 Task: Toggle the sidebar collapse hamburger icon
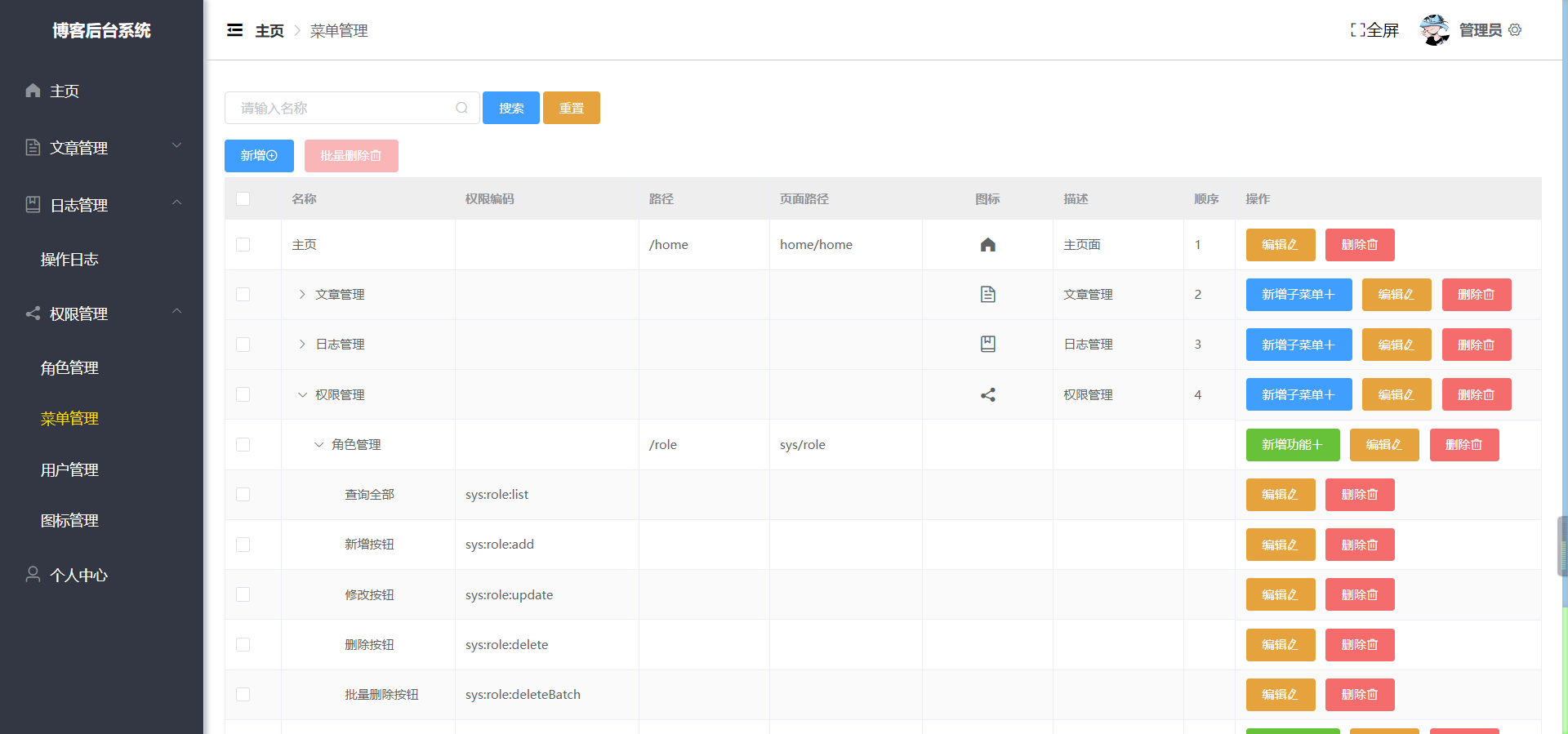tap(234, 30)
